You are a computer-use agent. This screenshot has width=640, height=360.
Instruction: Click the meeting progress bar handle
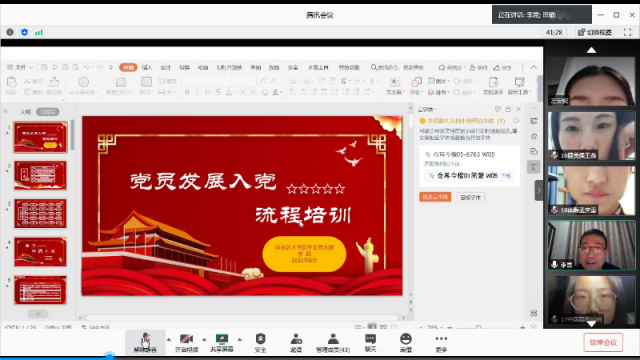tap(109, 357)
